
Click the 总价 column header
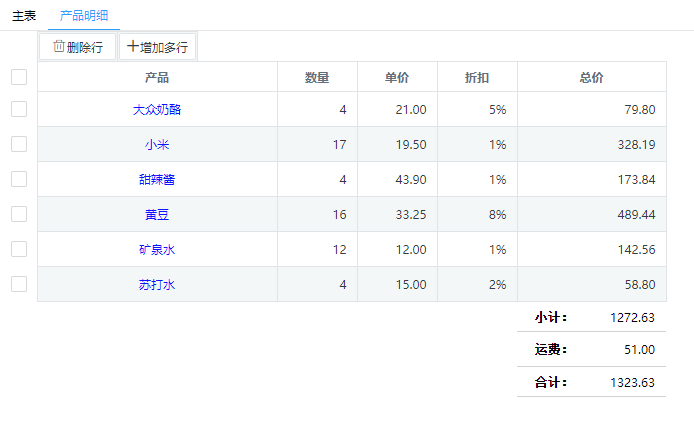(591, 78)
